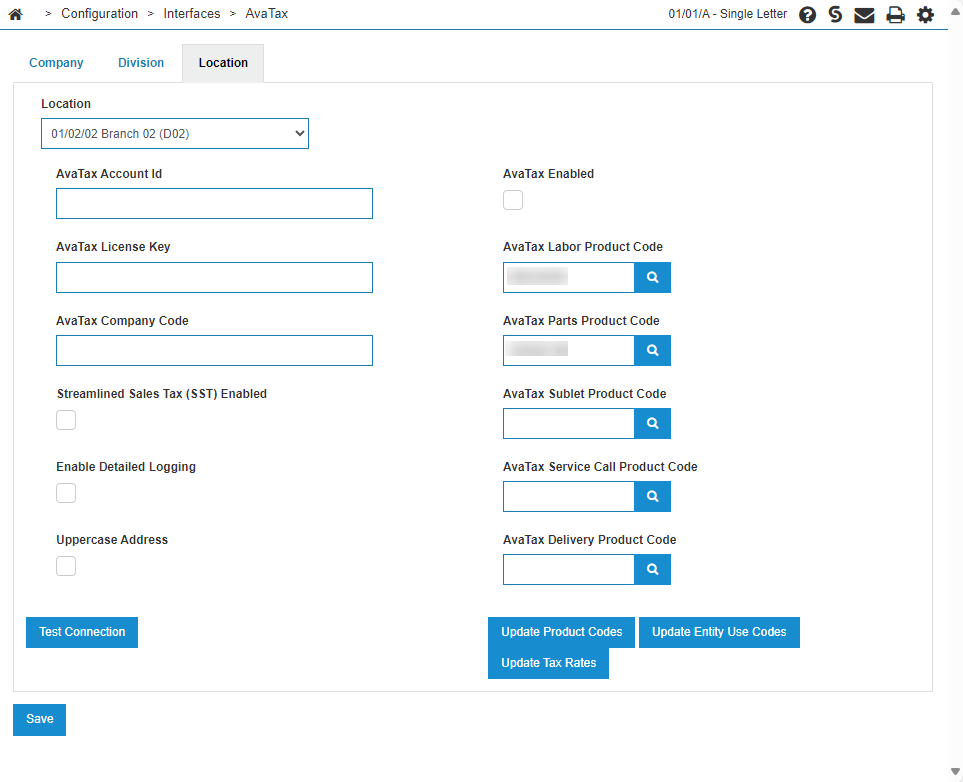Toggle Enable Detailed Logging checkbox
The image size is (963, 782).
[x=66, y=493]
